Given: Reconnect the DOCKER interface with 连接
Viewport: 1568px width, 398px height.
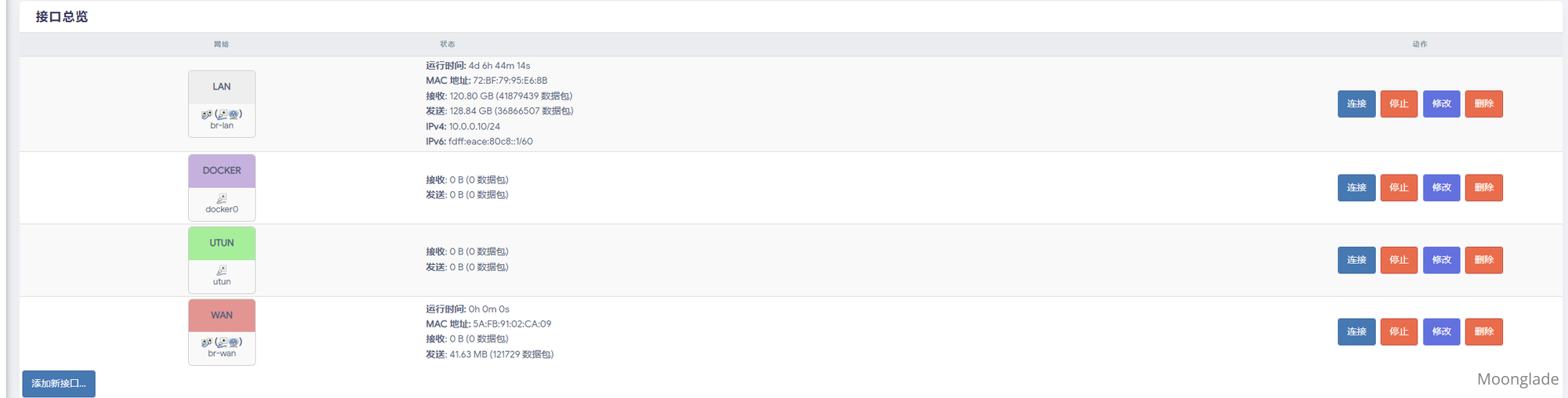Looking at the screenshot, I should [x=1356, y=188].
